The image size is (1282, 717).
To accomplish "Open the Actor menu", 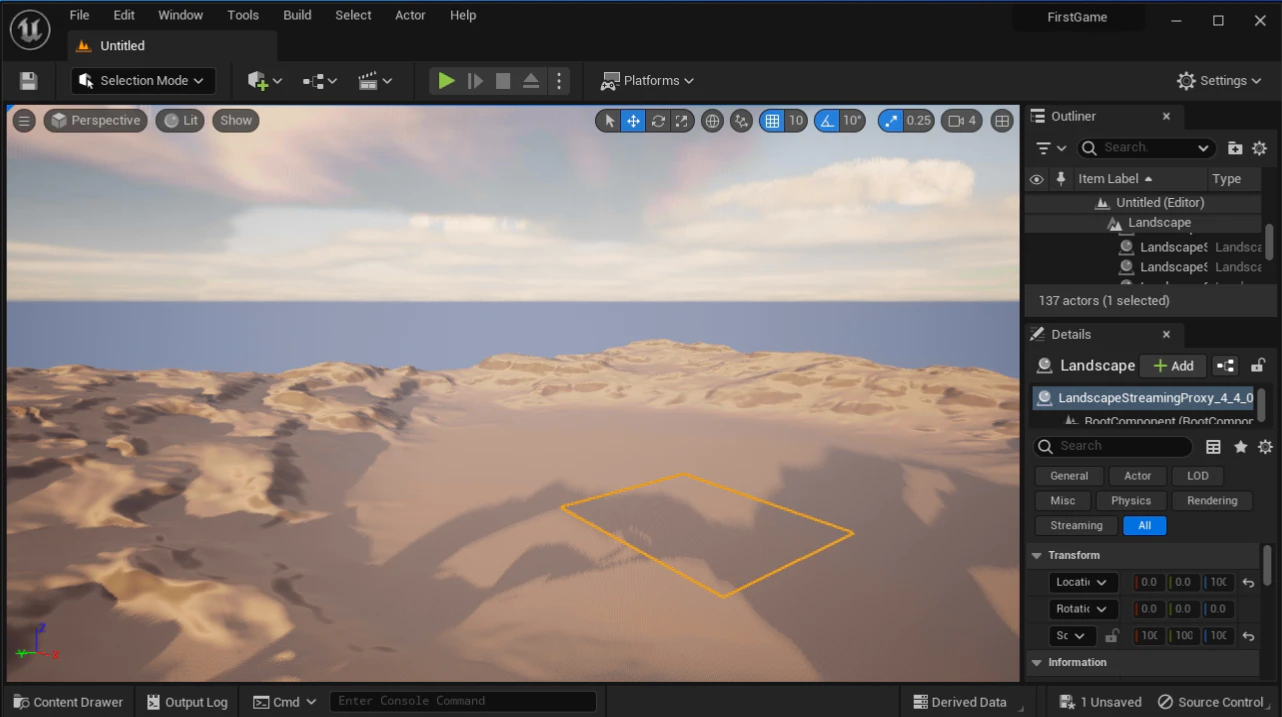I will point(410,15).
